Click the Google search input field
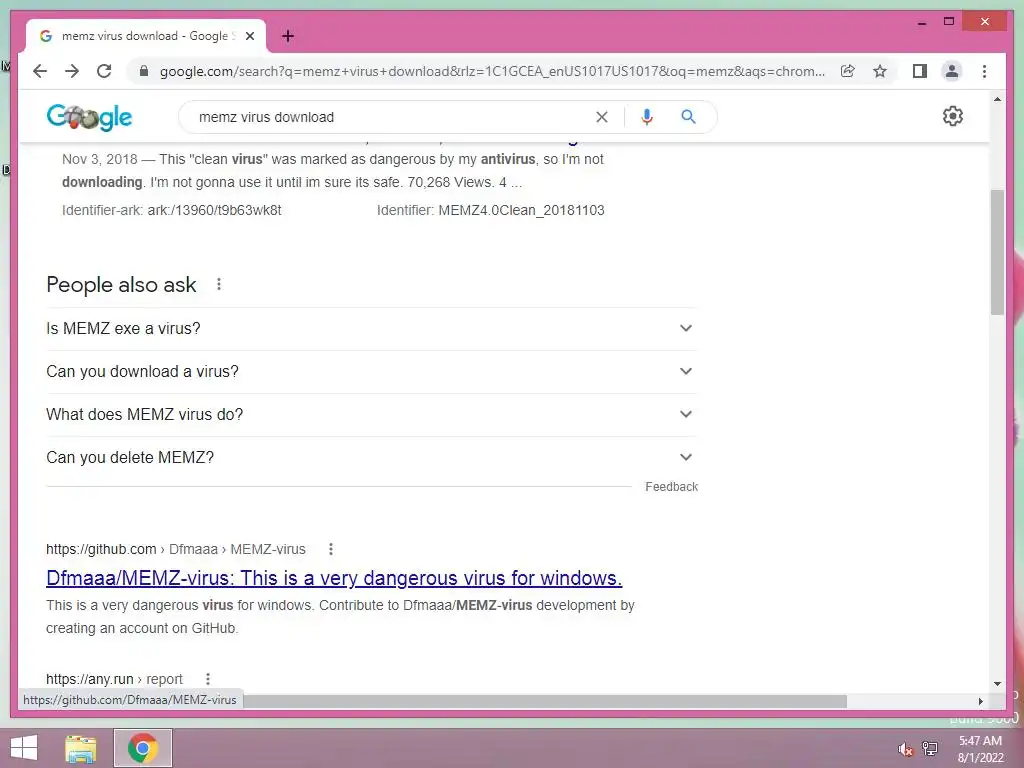 pos(392,117)
